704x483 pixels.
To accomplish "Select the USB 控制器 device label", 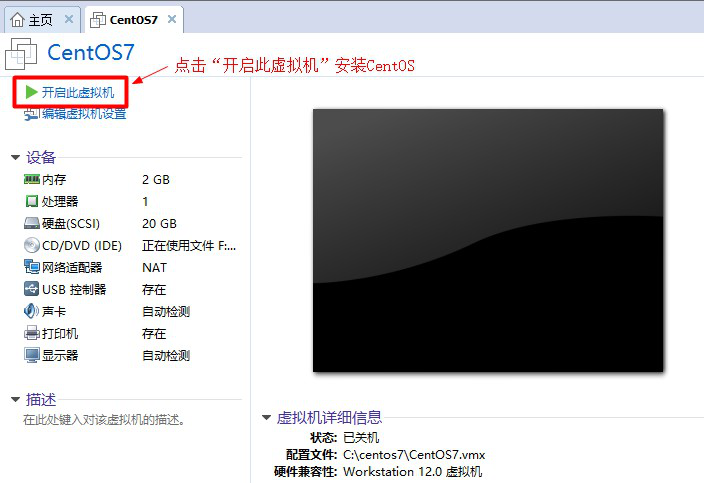I will (x=74, y=289).
